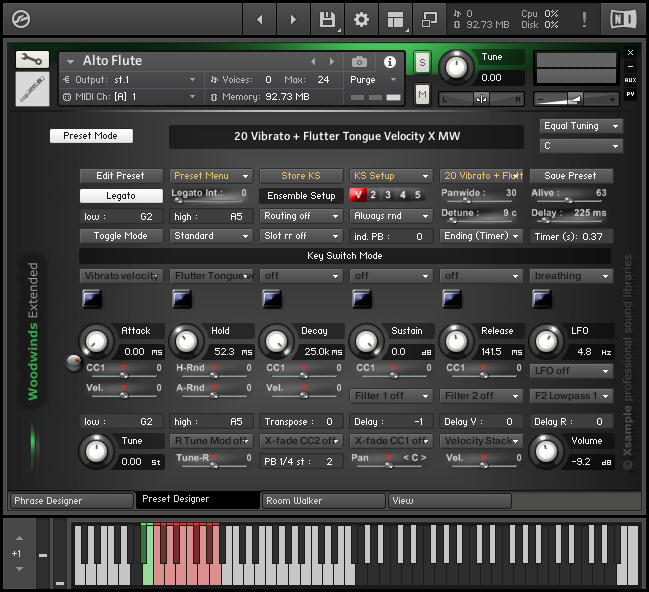Adjust the Panwide slider
The width and height of the screenshot is (649, 592).
click(480, 201)
